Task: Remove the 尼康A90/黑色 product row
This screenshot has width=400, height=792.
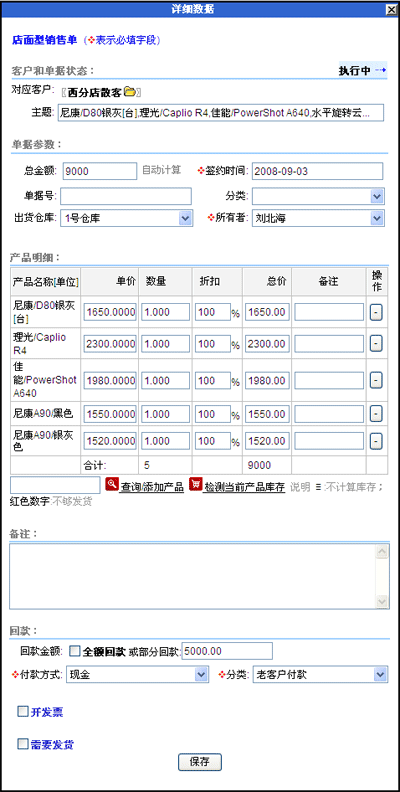Action: click(375, 414)
